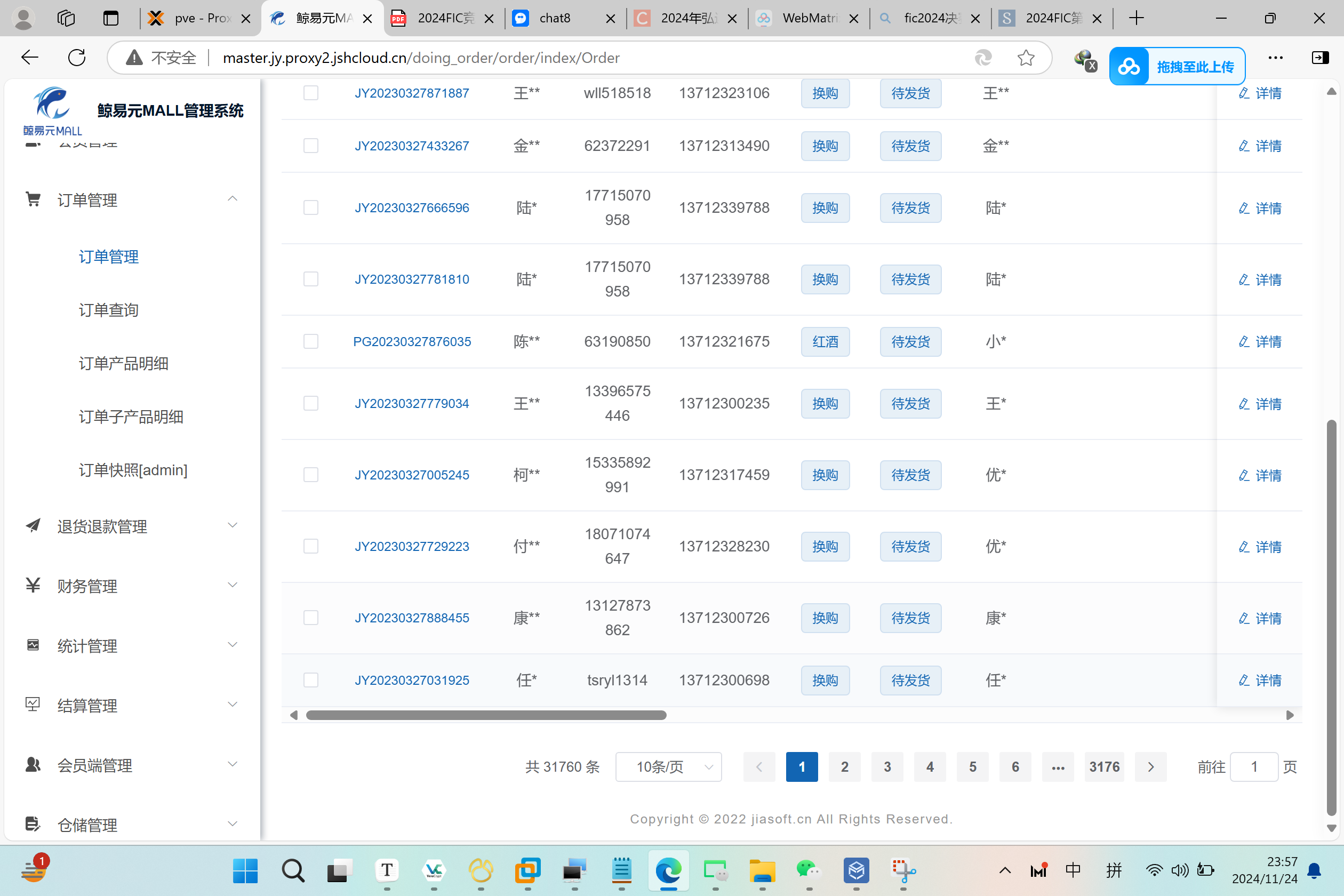Check the box for order JY20230327433267
The image size is (1344, 896).
(x=311, y=146)
